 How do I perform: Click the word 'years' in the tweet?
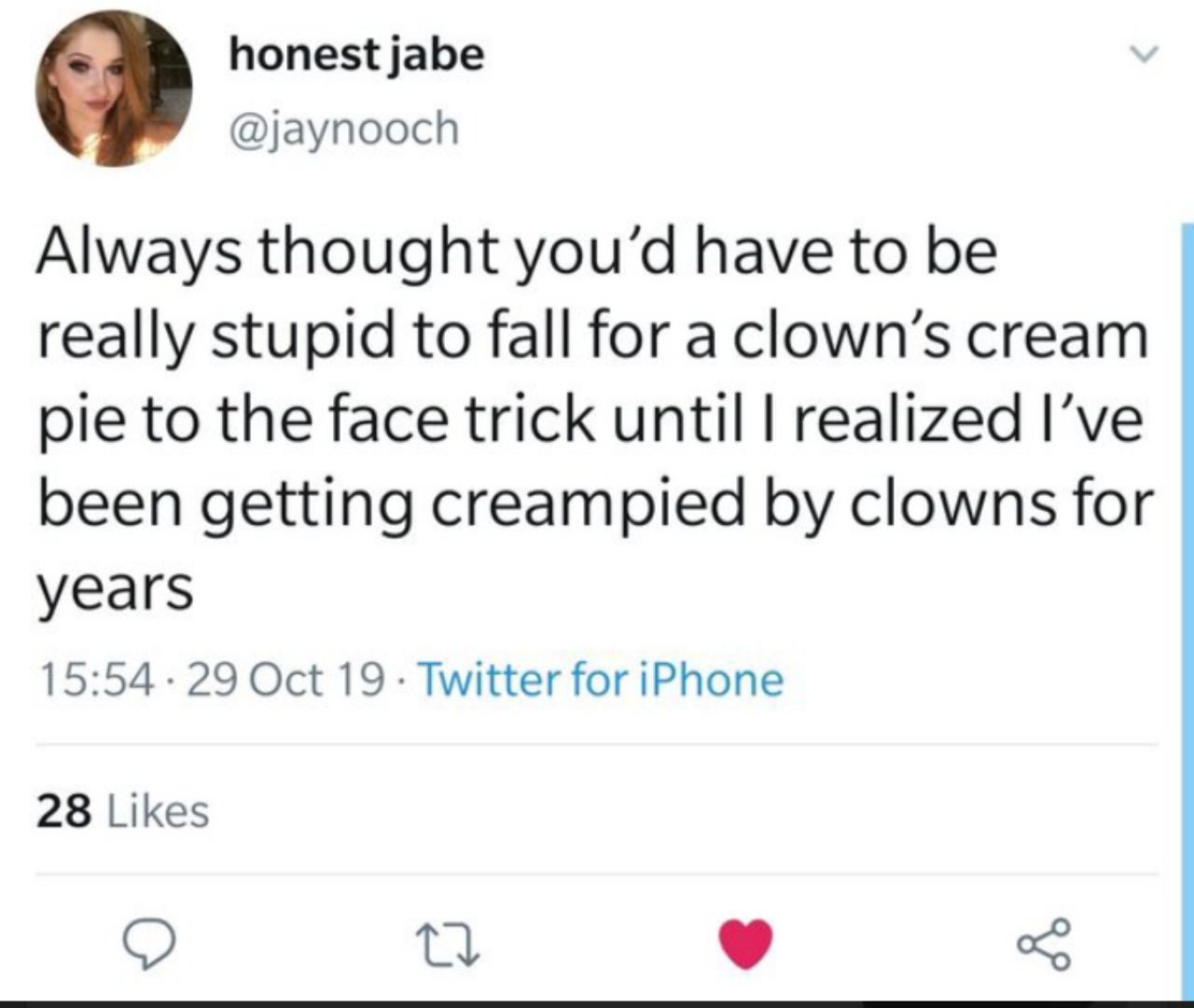(x=115, y=589)
